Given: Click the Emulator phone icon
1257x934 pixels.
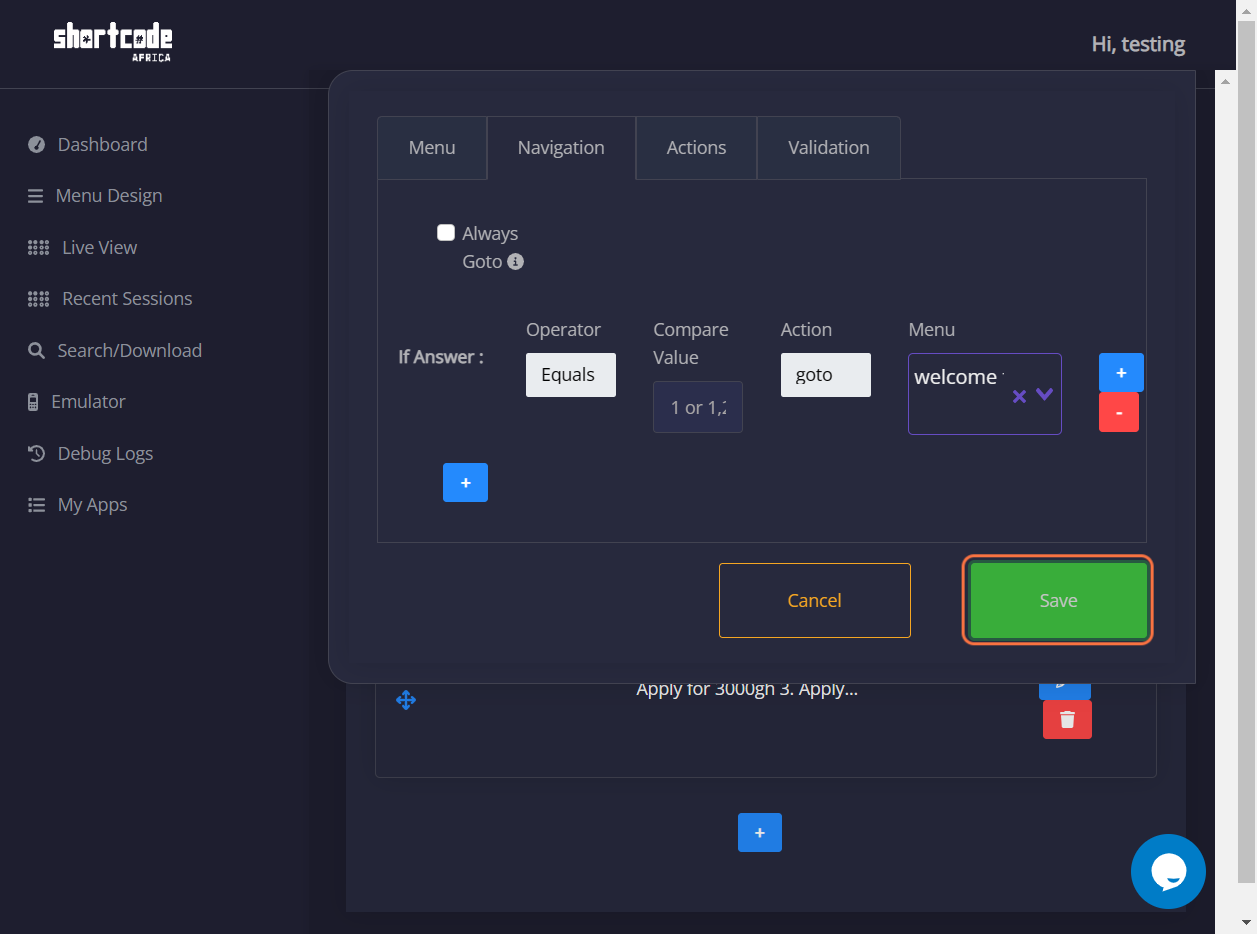Looking at the screenshot, I should (x=34, y=402).
